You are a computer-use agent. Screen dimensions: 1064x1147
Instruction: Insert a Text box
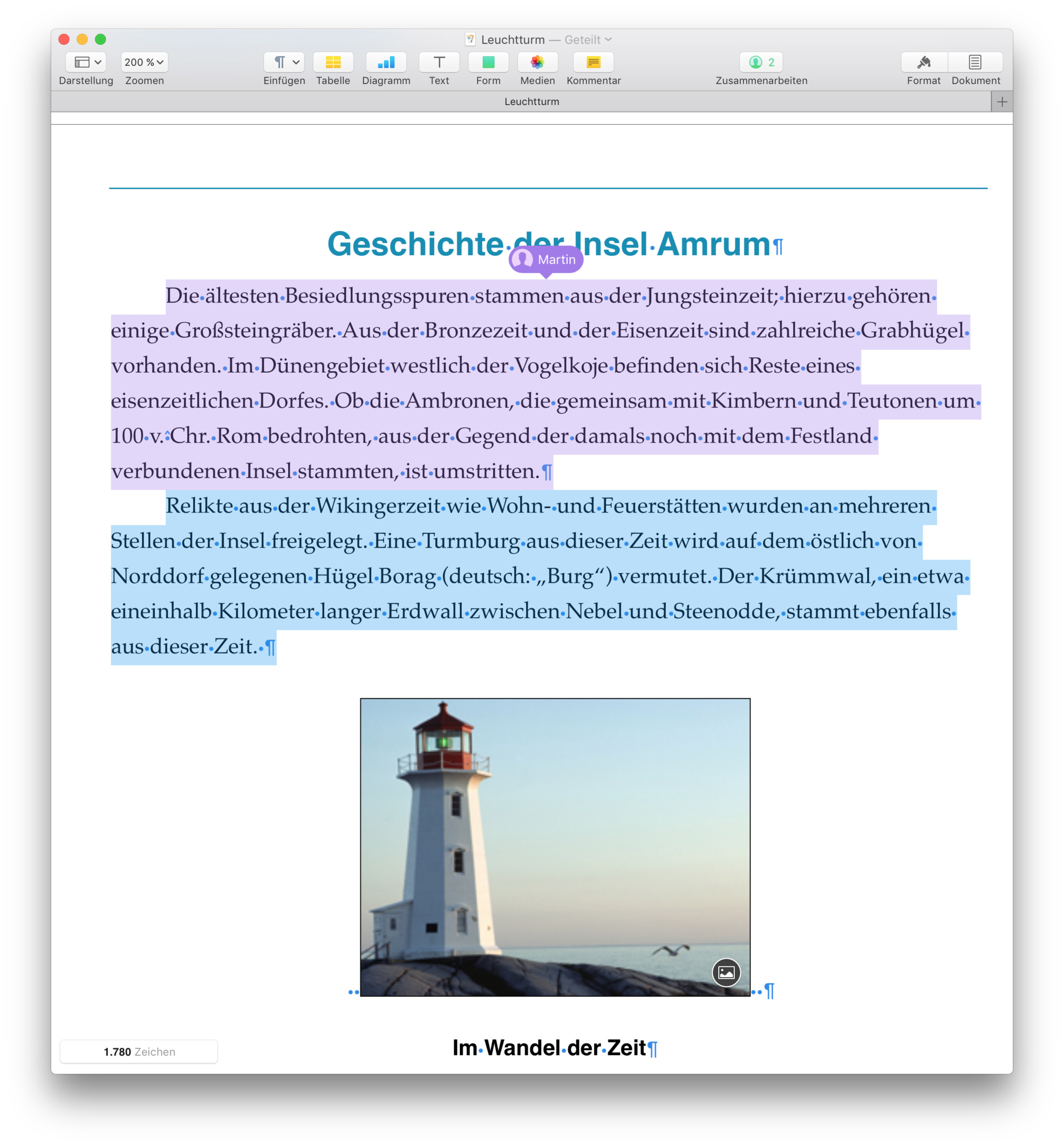point(439,62)
